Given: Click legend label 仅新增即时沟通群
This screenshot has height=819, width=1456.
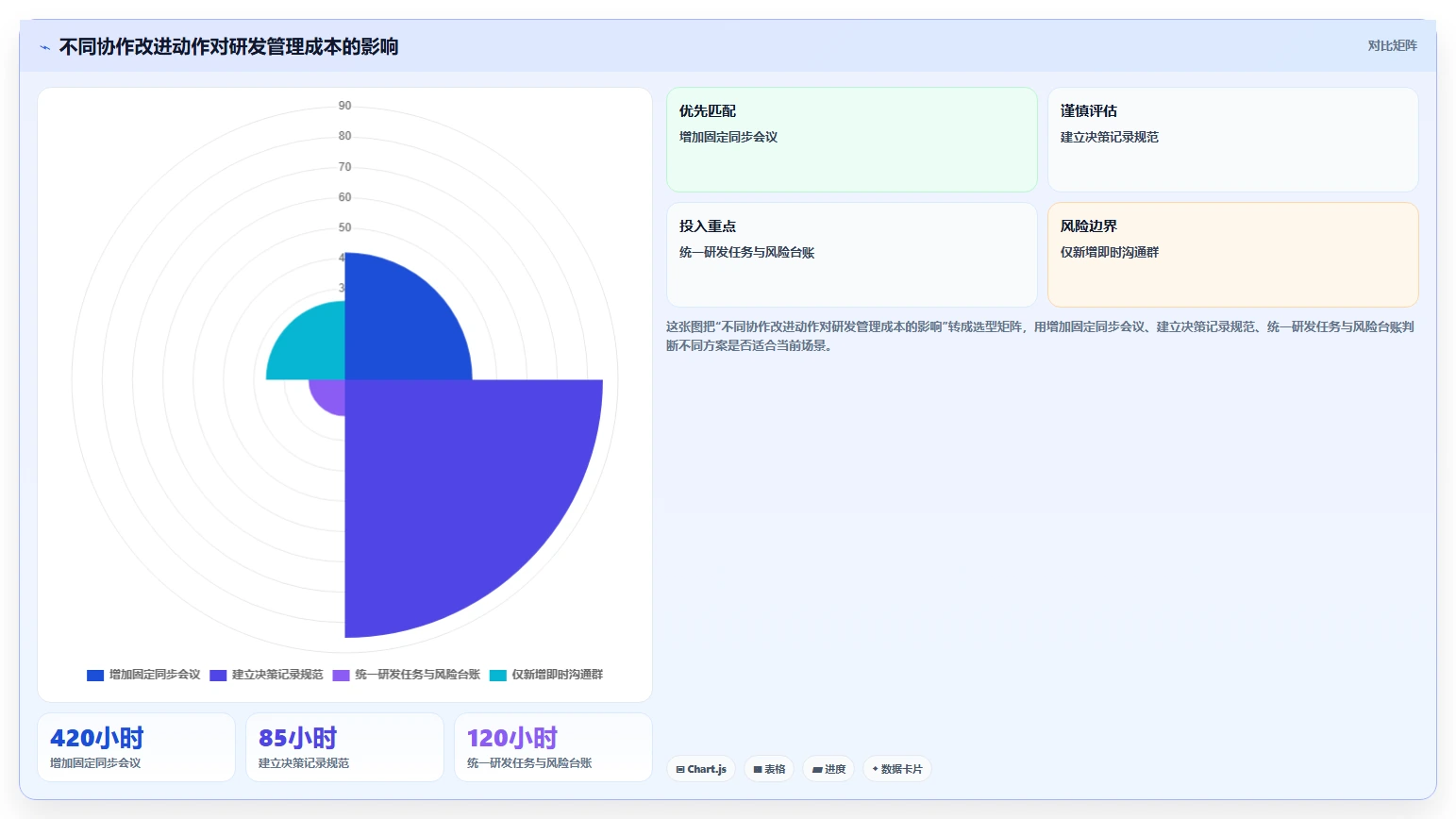Looking at the screenshot, I should pos(557,675).
